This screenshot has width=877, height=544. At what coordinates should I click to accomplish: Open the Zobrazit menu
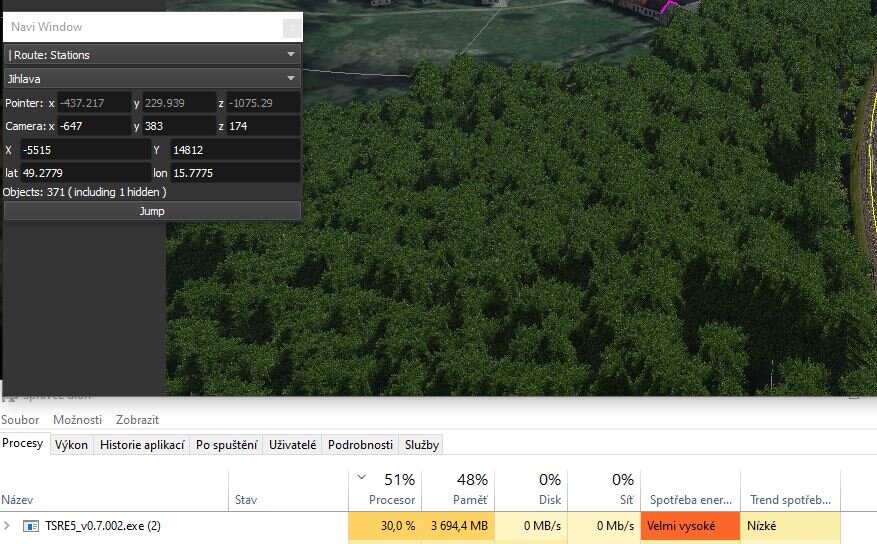138,420
